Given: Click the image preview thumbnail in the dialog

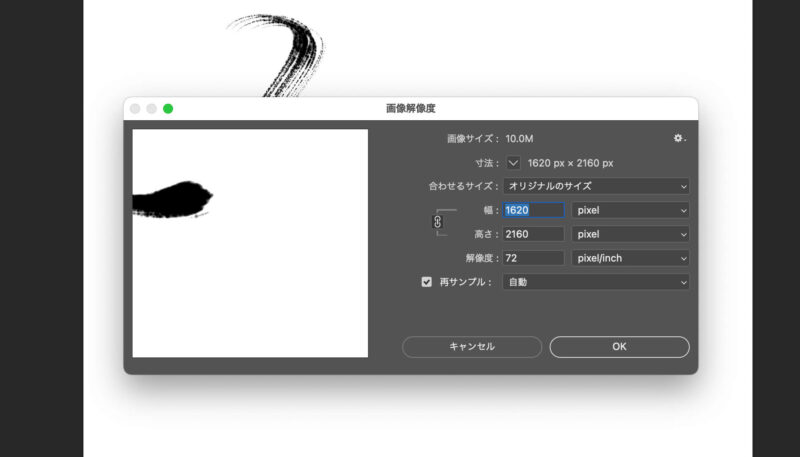Looking at the screenshot, I should click(x=250, y=243).
